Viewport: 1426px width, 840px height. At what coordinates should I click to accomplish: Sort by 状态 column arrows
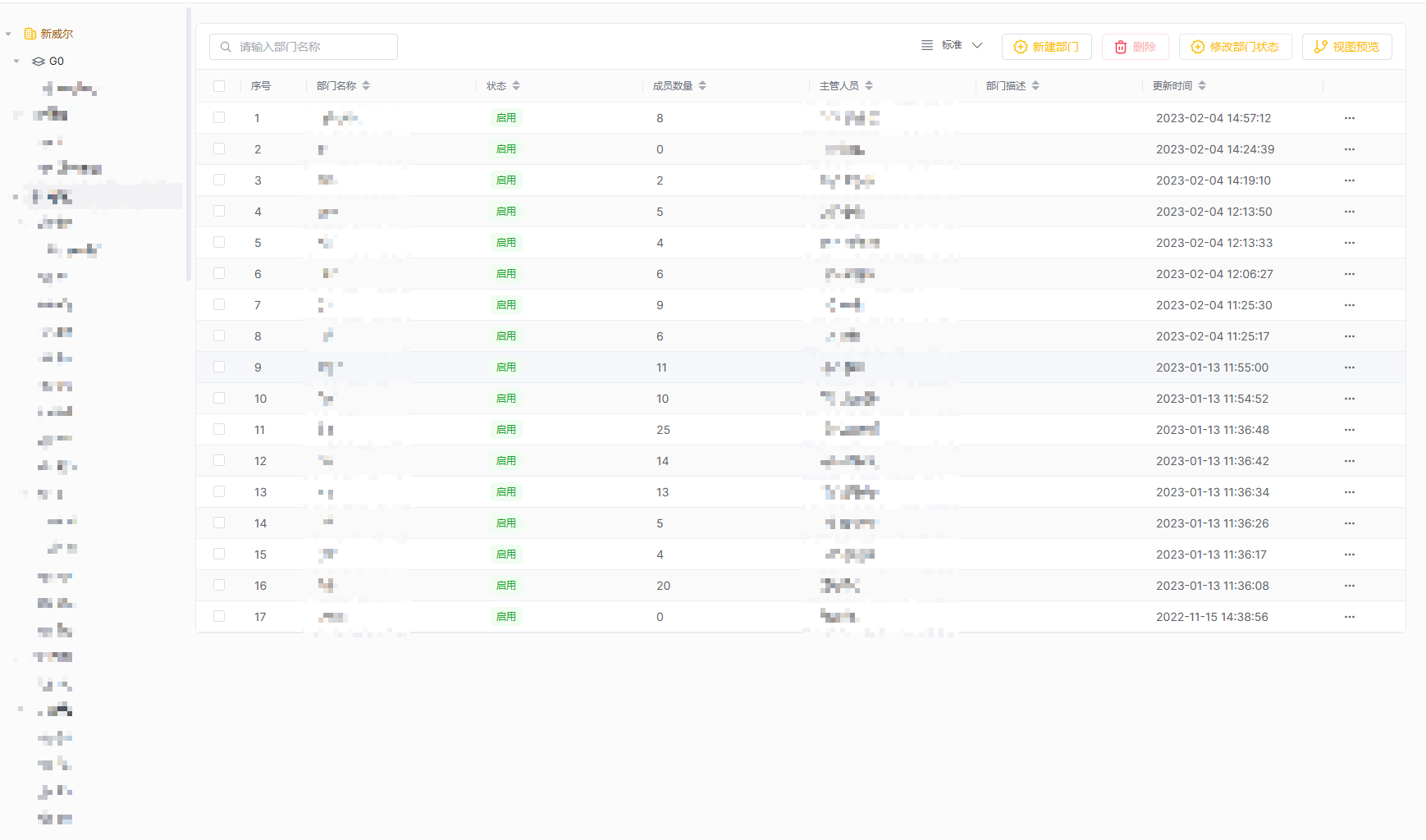point(516,85)
